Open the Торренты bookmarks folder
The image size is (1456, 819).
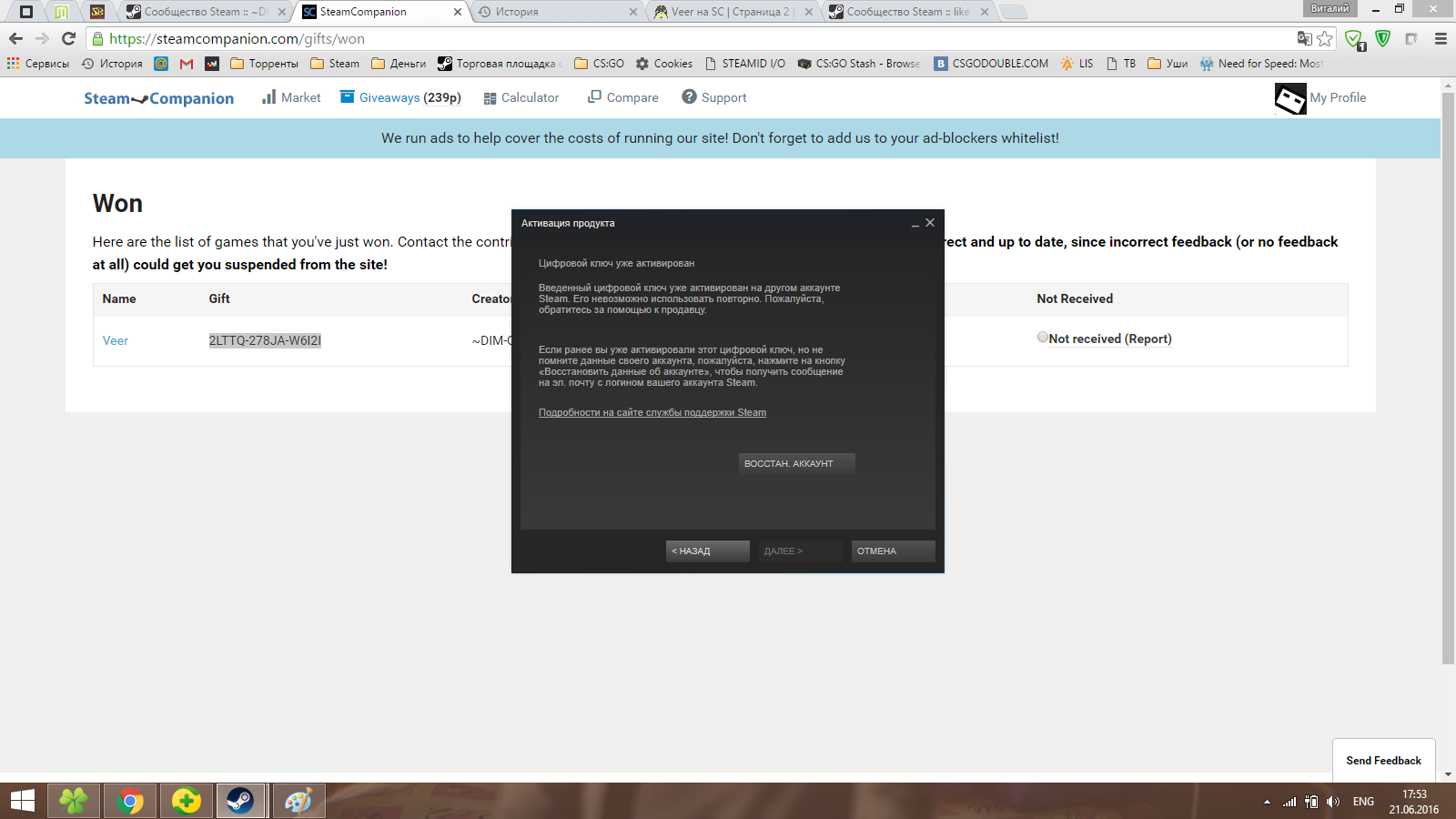point(264,64)
